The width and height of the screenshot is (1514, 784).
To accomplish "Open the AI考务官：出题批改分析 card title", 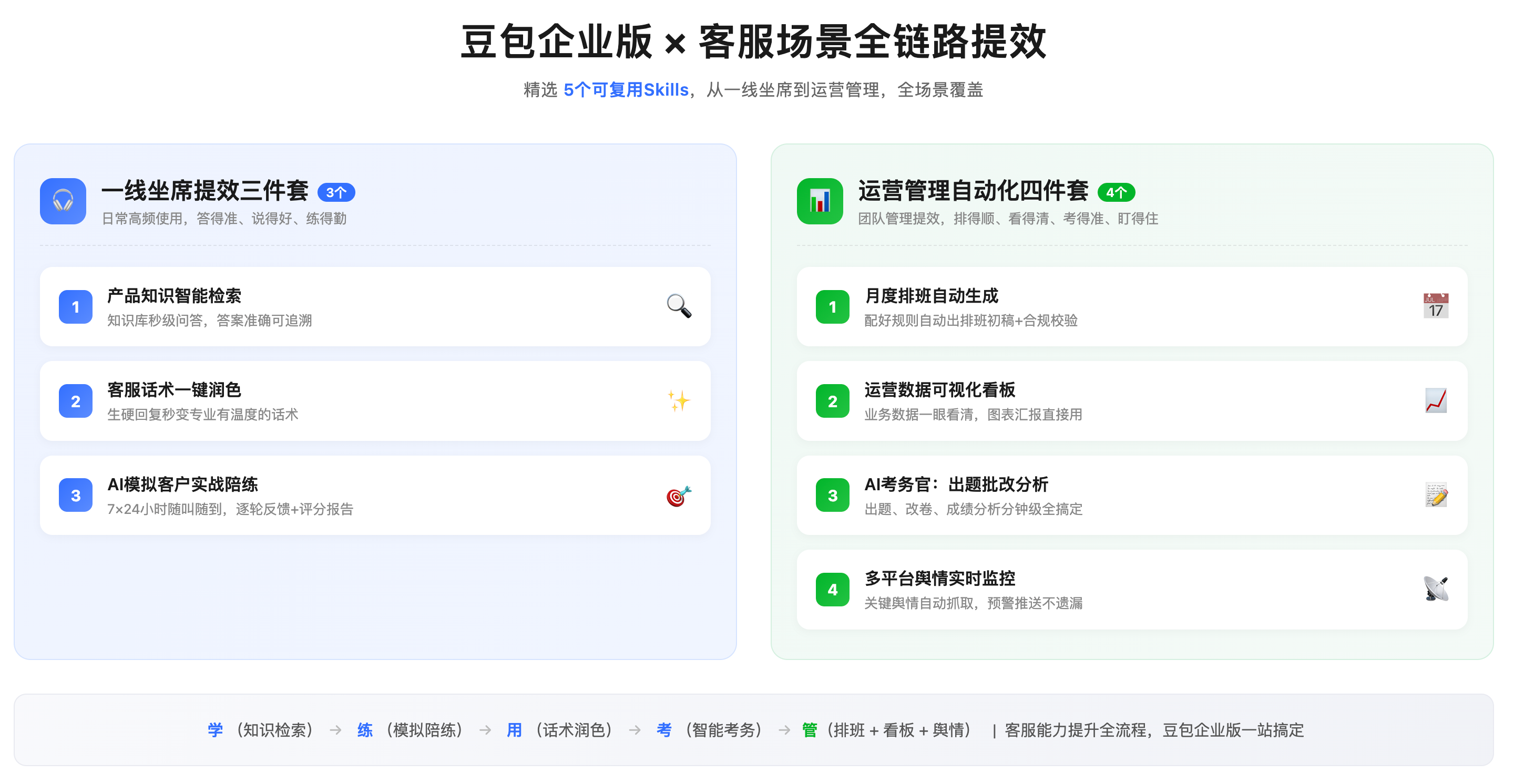I will pyautogui.click(x=956, y=484).
